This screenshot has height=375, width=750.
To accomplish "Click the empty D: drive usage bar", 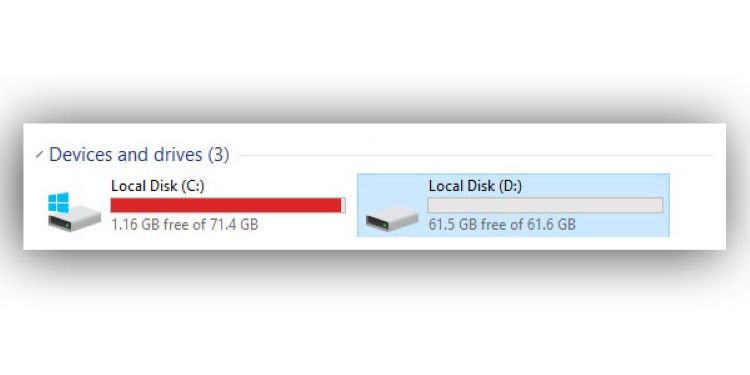I will 545,205.
